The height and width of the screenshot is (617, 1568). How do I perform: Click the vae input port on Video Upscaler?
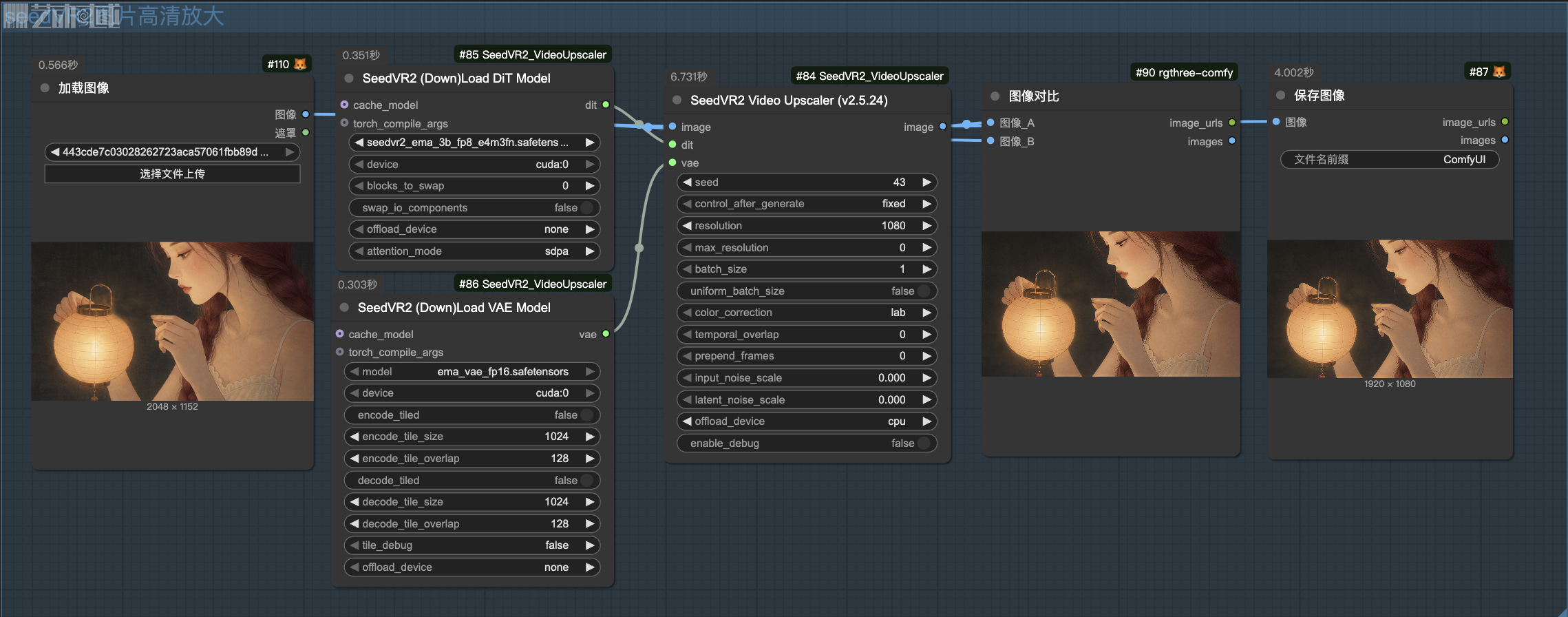672,163
